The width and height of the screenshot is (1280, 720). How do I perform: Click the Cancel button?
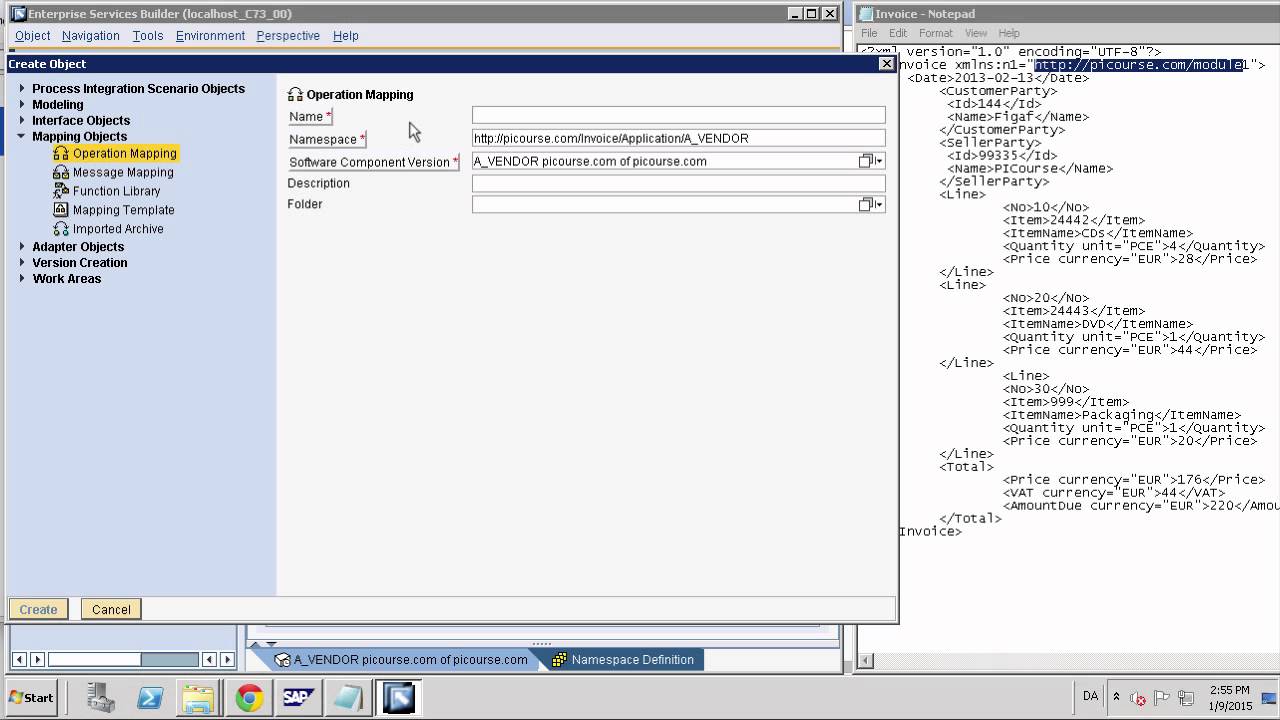[x=111, y=609]
